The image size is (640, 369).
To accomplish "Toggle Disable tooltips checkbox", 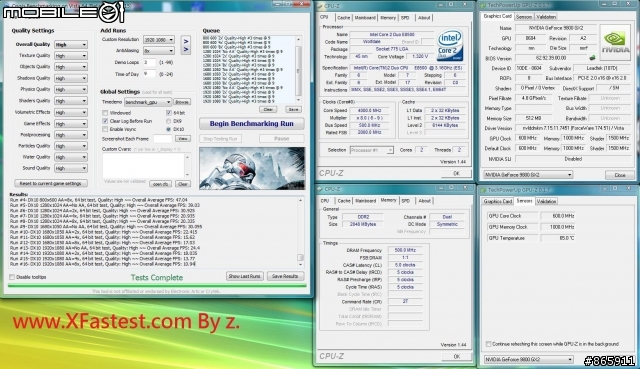I will click(12, 277).
